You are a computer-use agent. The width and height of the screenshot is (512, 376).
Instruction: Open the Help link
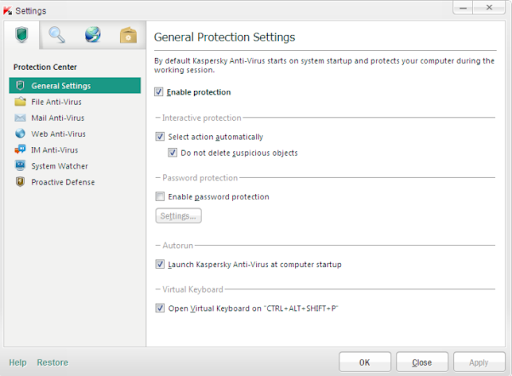point(18,362)
